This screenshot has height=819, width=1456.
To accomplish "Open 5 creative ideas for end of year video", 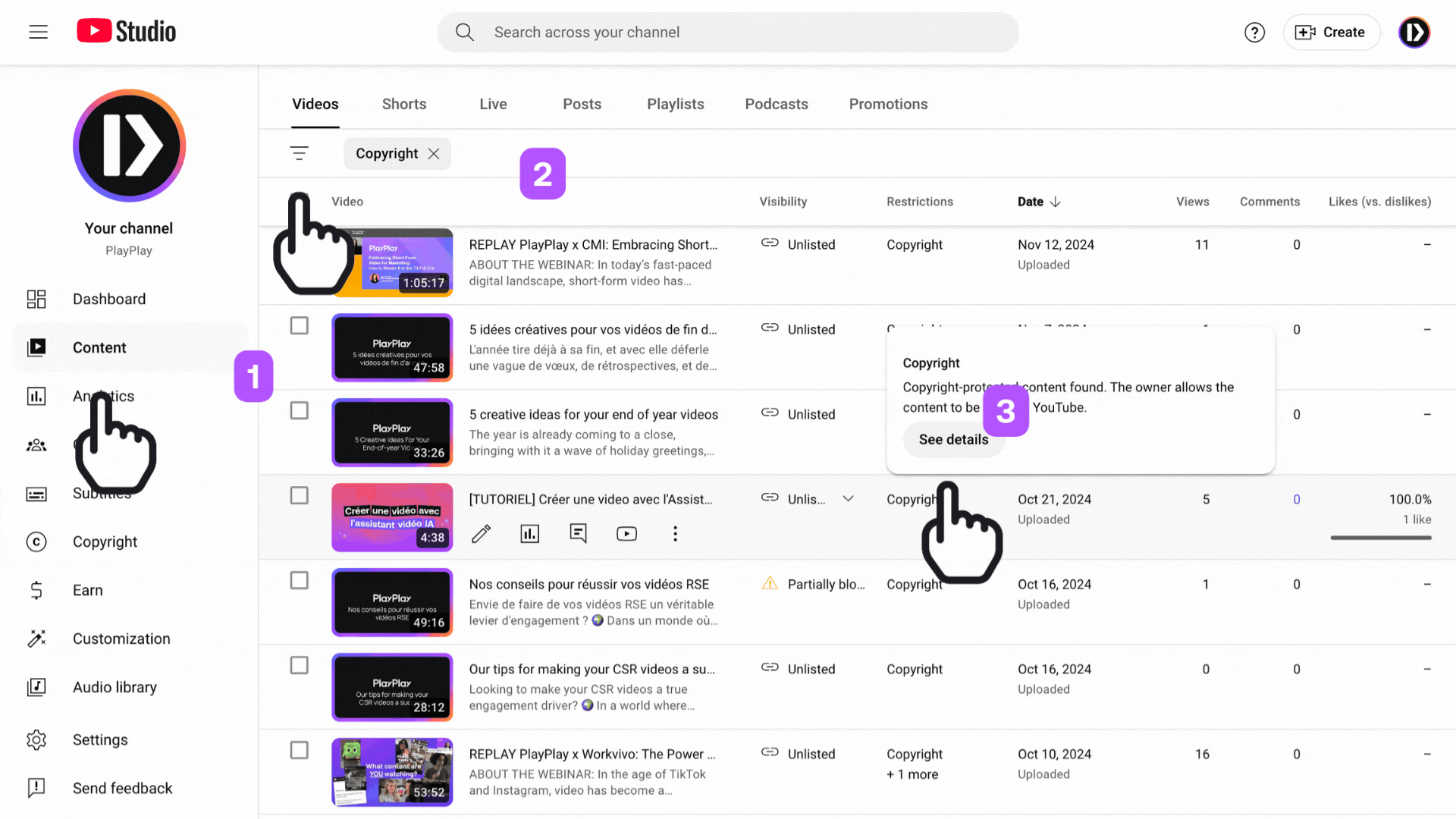I will 594,415.
